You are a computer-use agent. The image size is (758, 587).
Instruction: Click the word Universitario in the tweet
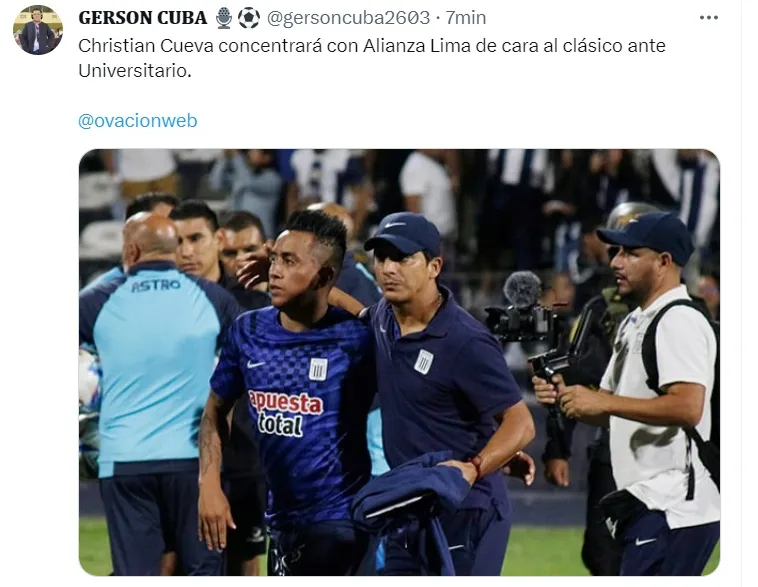pos(135,71)
